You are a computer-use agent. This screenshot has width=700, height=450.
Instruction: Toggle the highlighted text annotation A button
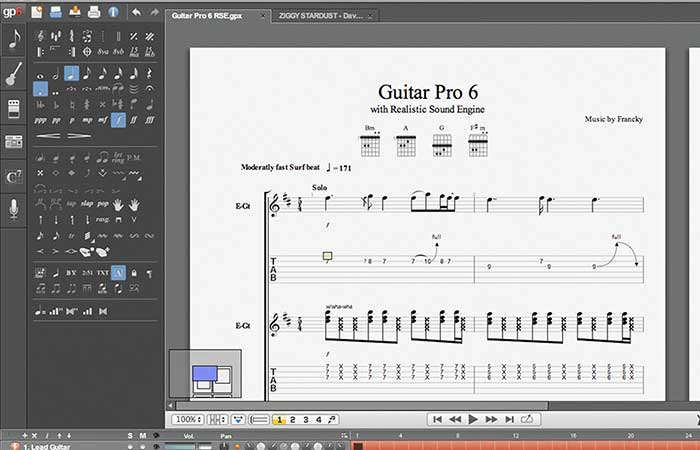tap(118, 272)
